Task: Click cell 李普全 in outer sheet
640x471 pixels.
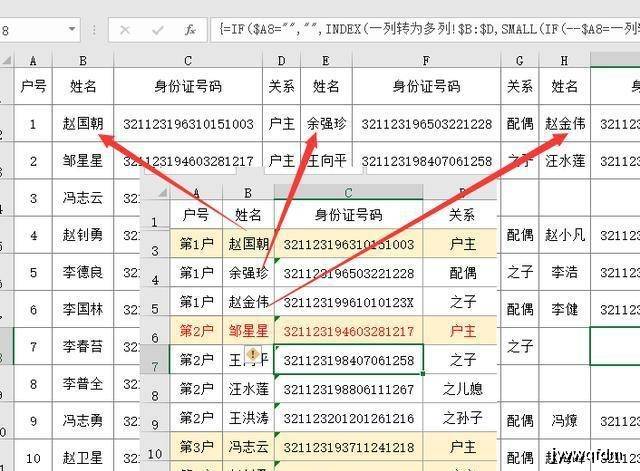Action: [83, 384]
